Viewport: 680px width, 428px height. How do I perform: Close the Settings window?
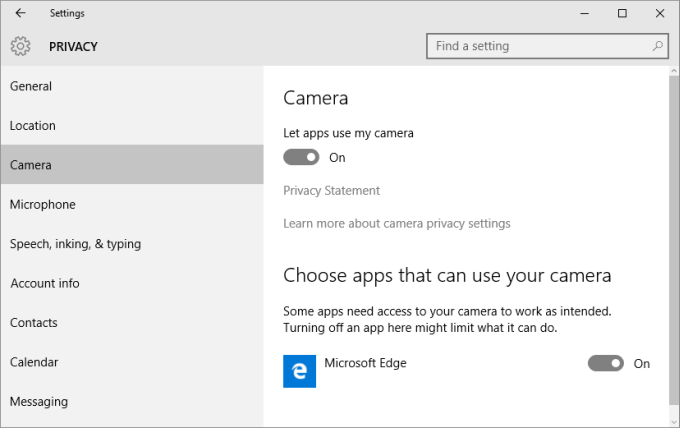pyautogui.click(x=660, y=13)
